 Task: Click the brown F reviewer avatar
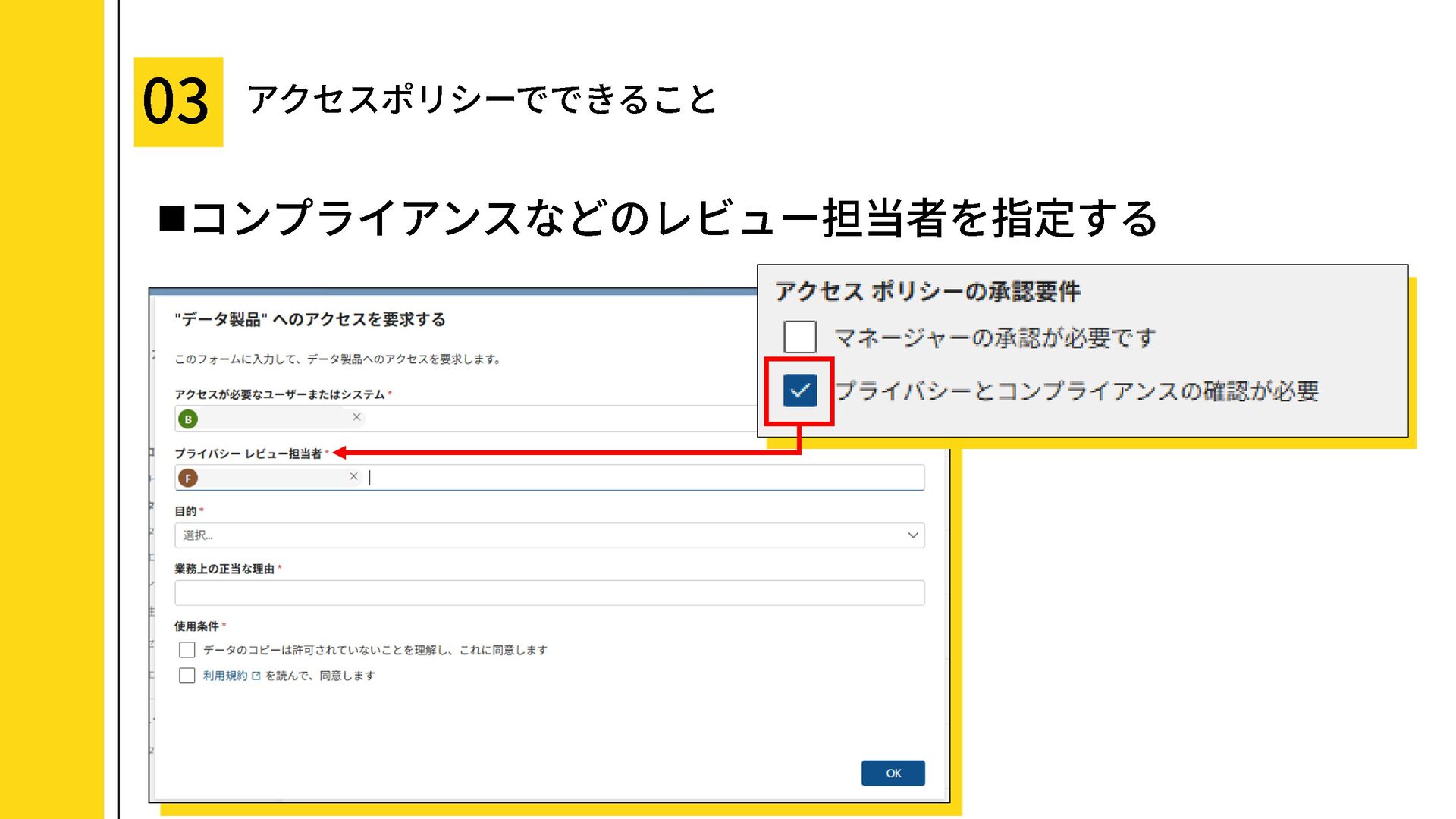click(x=188, y=478)
